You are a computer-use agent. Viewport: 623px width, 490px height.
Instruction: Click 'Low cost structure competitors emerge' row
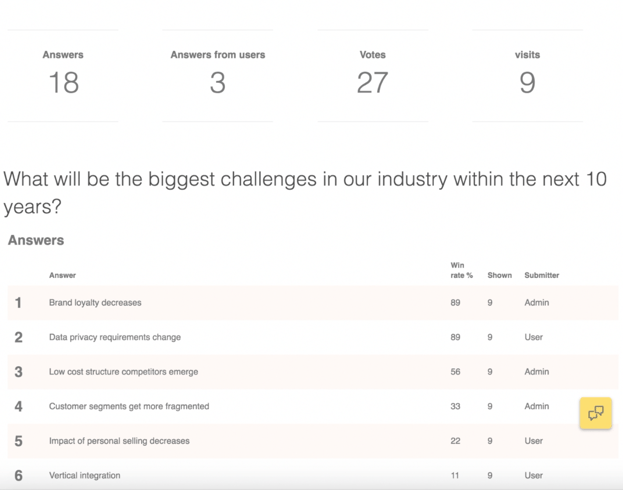313,372
